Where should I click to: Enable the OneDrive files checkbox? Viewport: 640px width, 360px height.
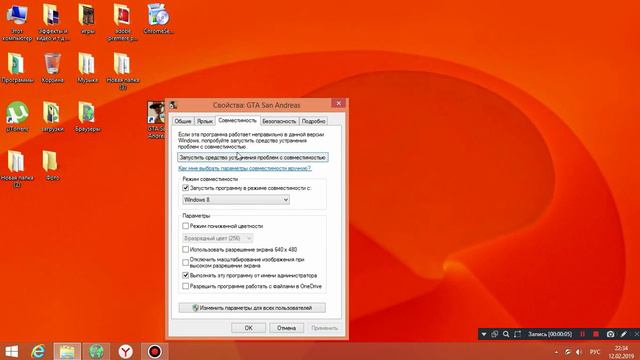tap(186, 286)
